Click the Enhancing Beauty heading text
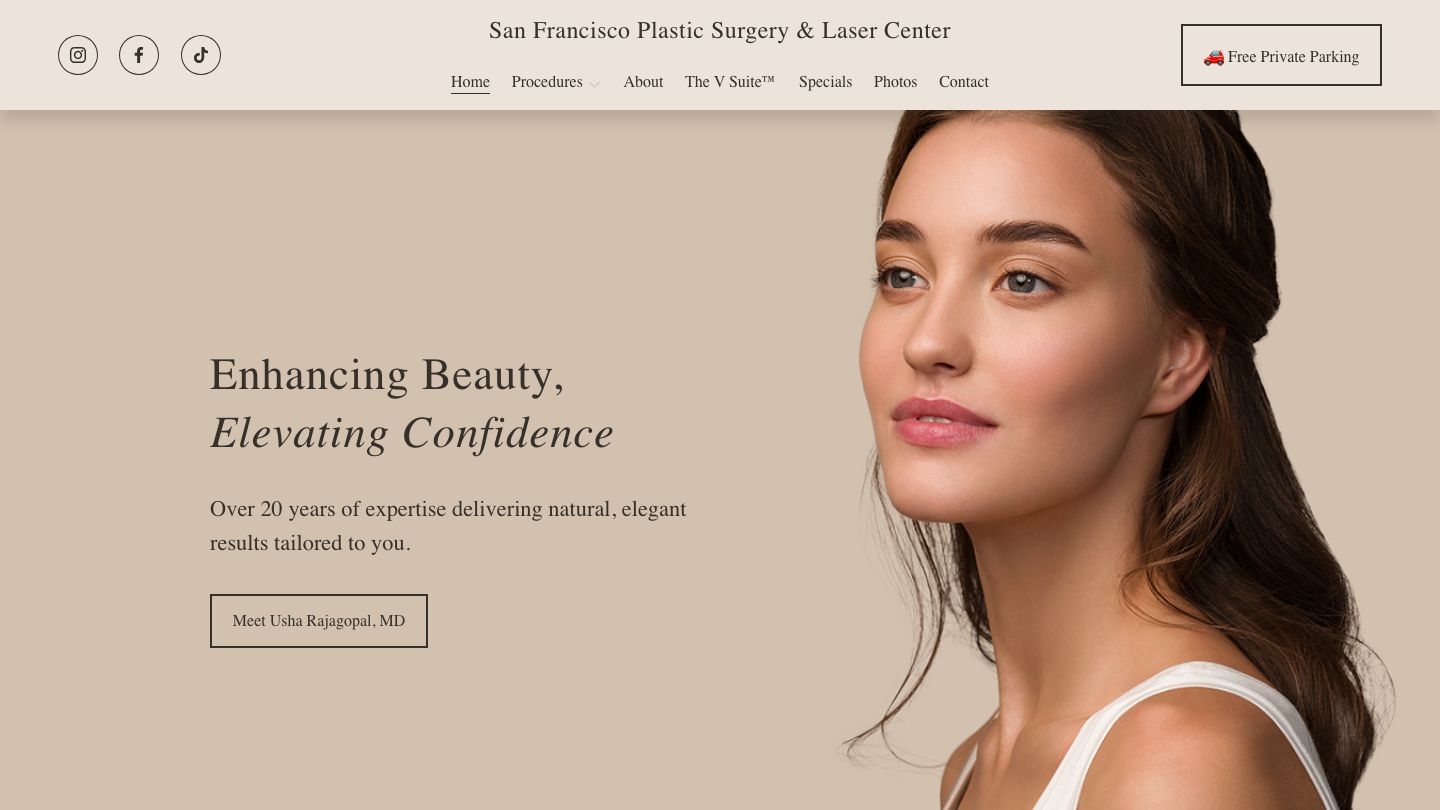Screen dimensions: 1440x810 (387, 375)
